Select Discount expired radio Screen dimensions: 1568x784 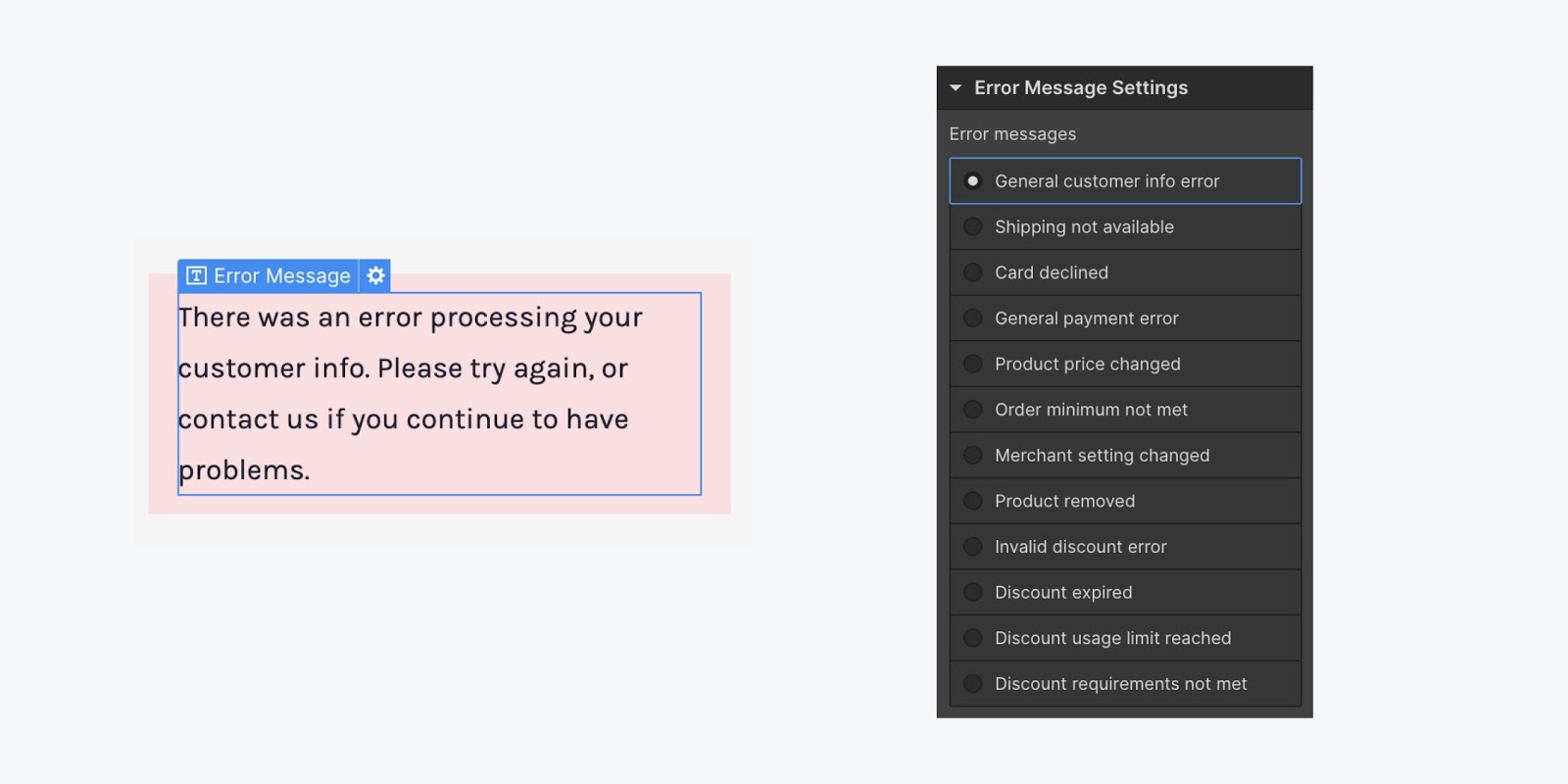[x=972, y=593]
